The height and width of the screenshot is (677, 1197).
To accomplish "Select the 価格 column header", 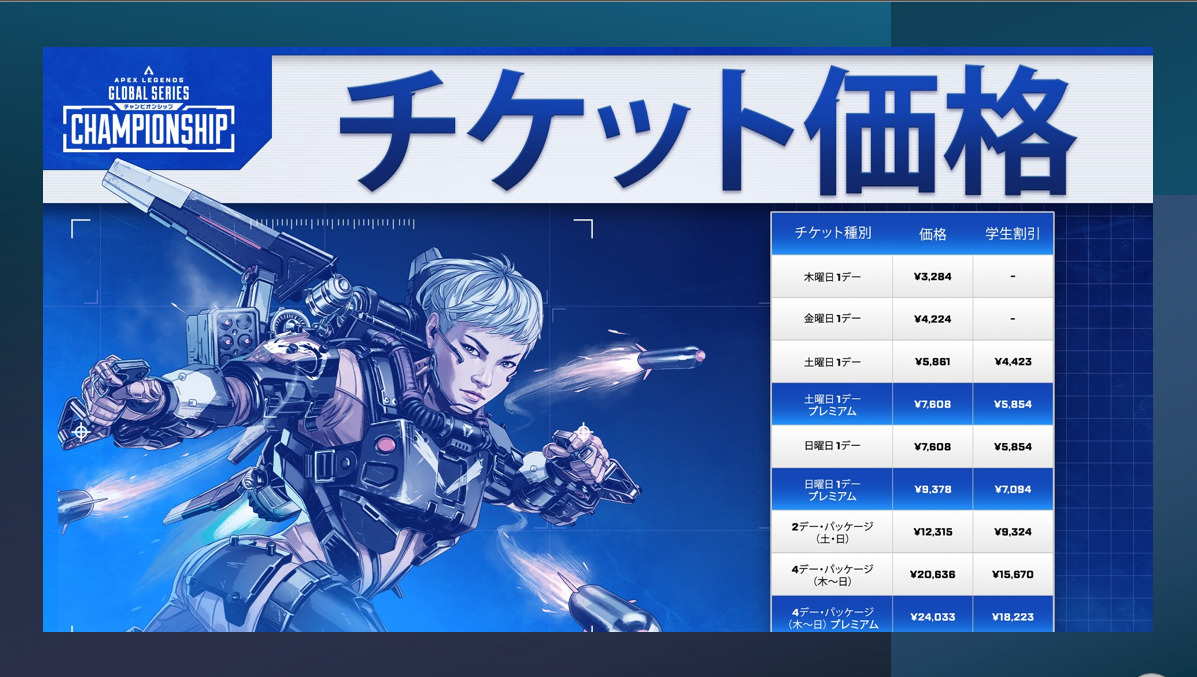I will tap(932, 234).
